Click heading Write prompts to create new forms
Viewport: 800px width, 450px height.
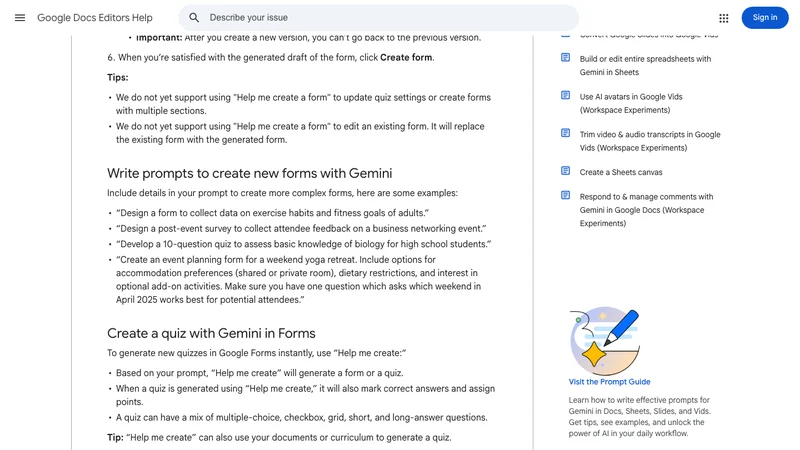(249, 173)
